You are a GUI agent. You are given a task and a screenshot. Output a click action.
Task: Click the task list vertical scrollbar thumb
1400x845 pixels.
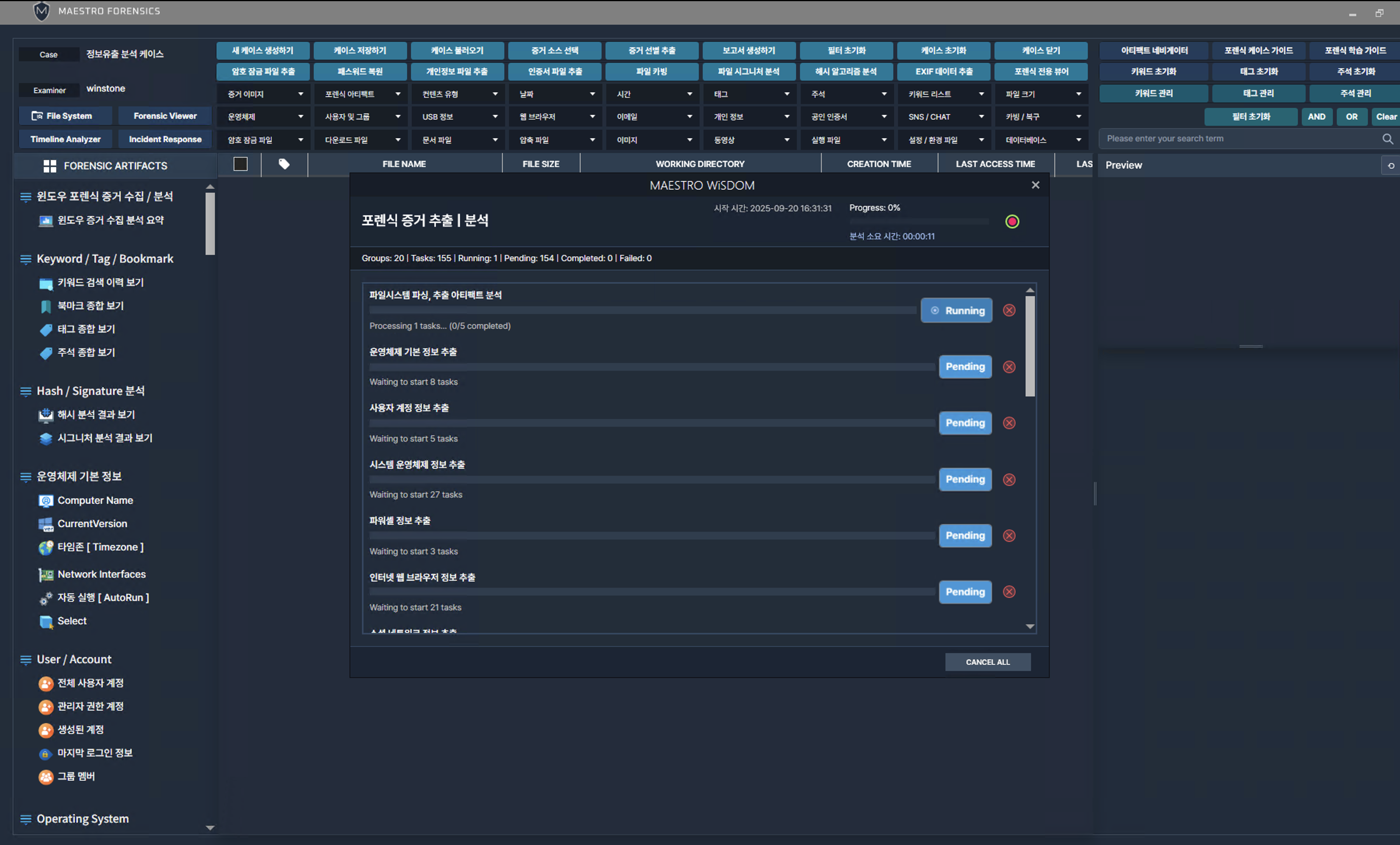click(x=1030, y=347)
